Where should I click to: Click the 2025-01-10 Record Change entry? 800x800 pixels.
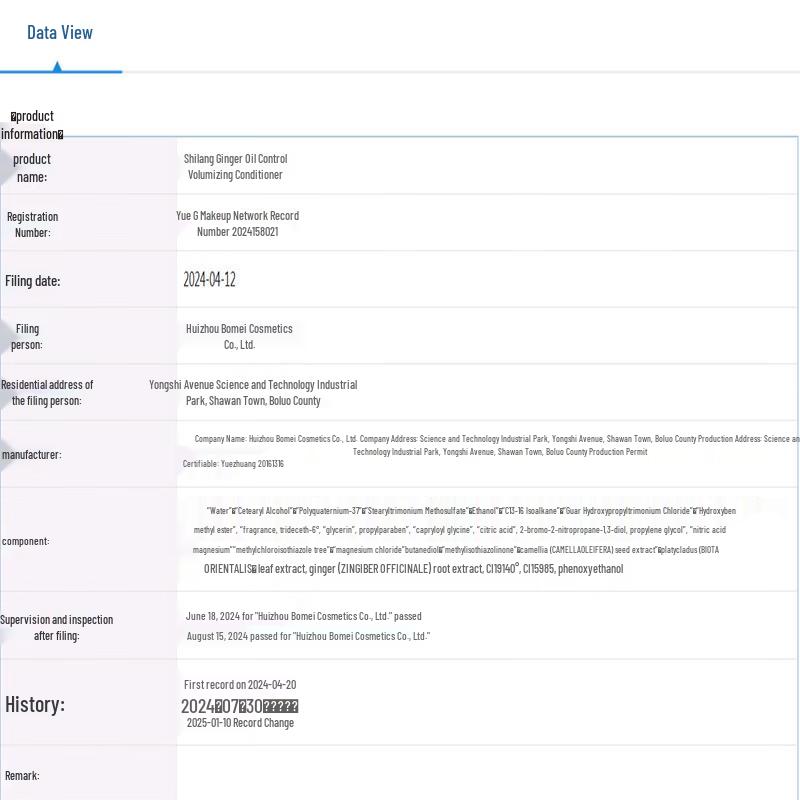[240, 723]
